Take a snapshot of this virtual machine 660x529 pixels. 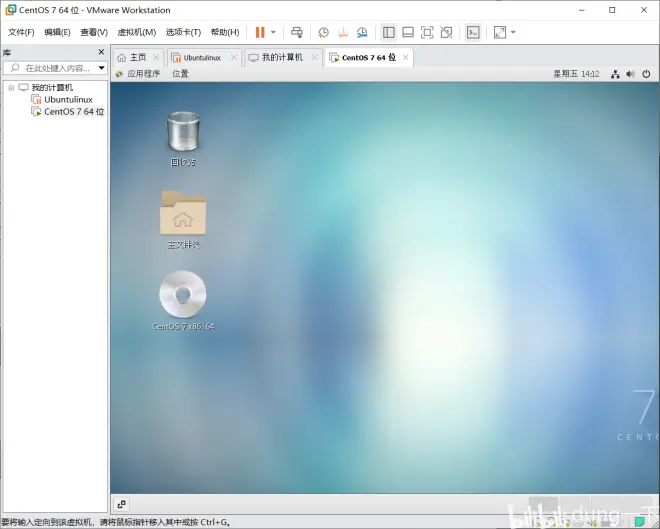[323, 32]
